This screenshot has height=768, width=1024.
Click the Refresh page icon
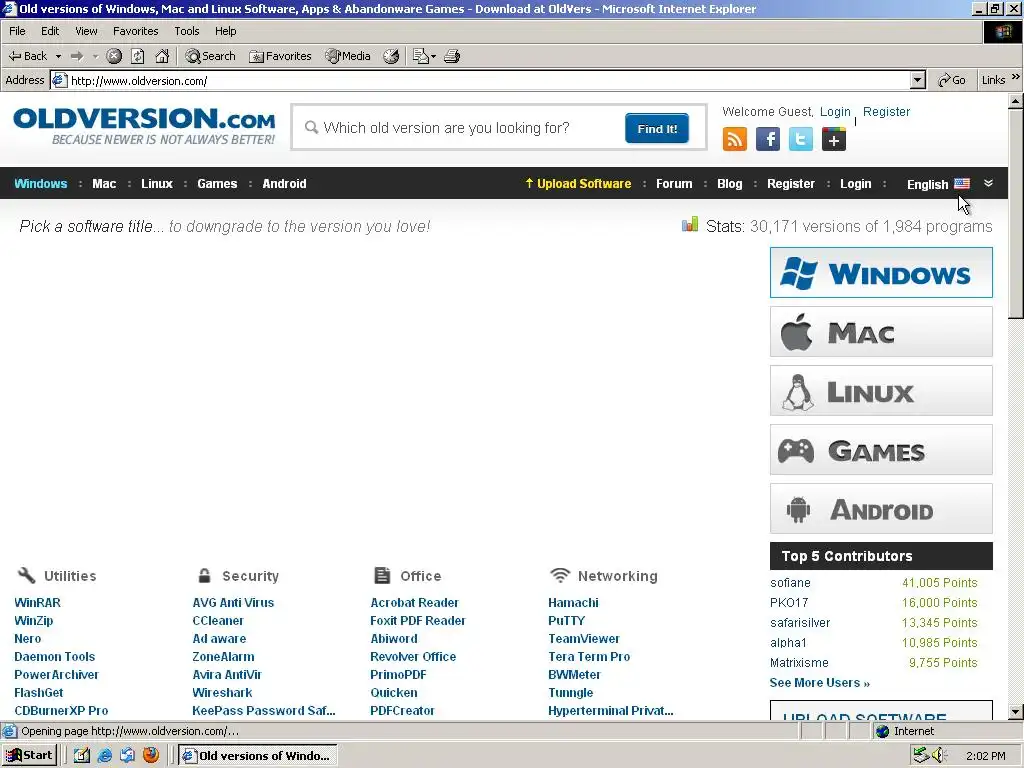point(137,56)
